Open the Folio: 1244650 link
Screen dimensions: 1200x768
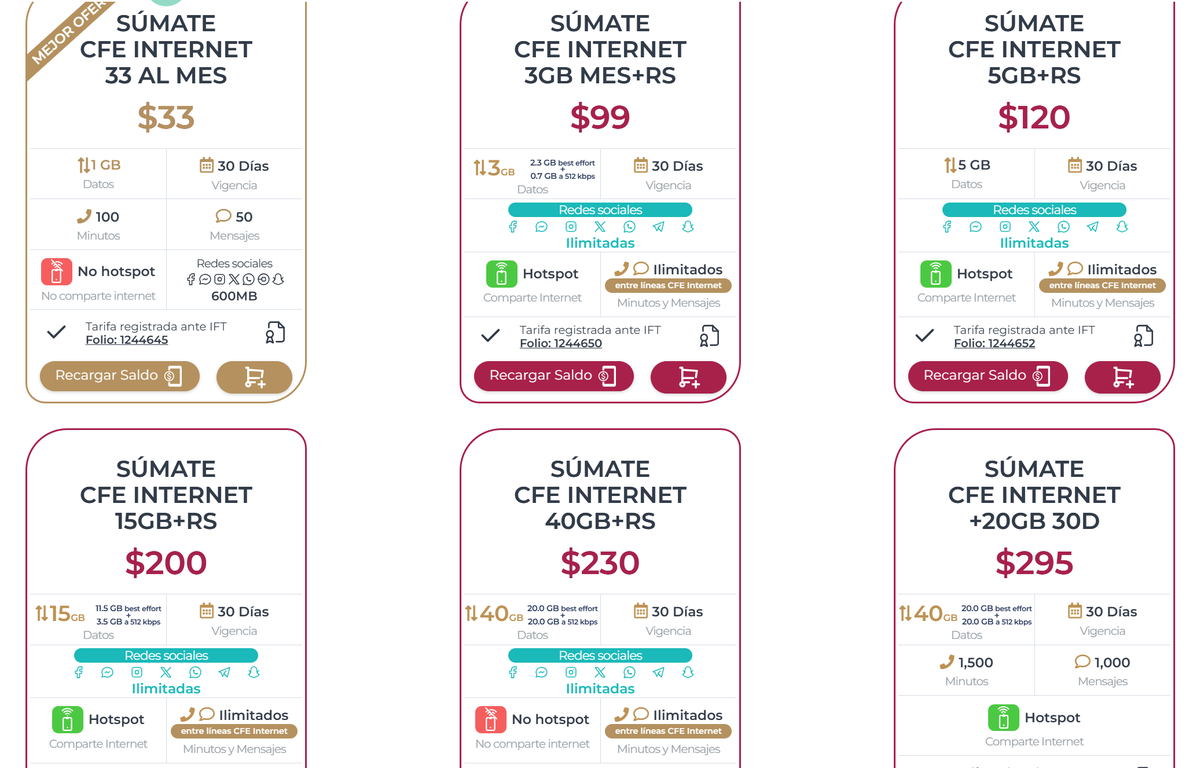pyautogui.click(x=561, y=343)
